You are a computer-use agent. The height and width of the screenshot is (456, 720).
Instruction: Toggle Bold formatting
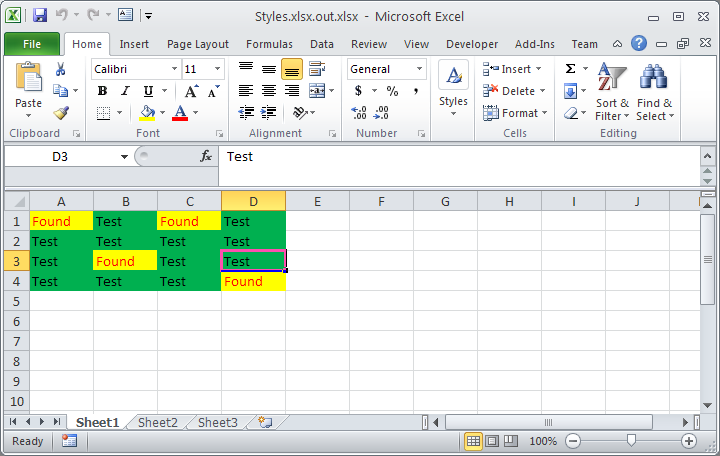[x=102, y=91]
